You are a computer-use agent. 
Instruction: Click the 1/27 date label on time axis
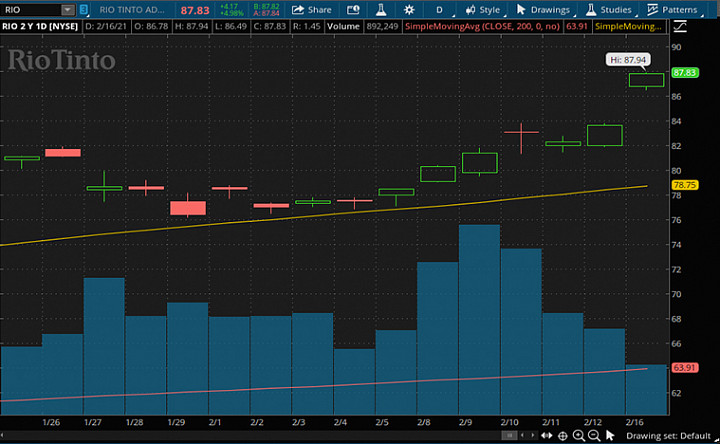[x=92, y=422]
